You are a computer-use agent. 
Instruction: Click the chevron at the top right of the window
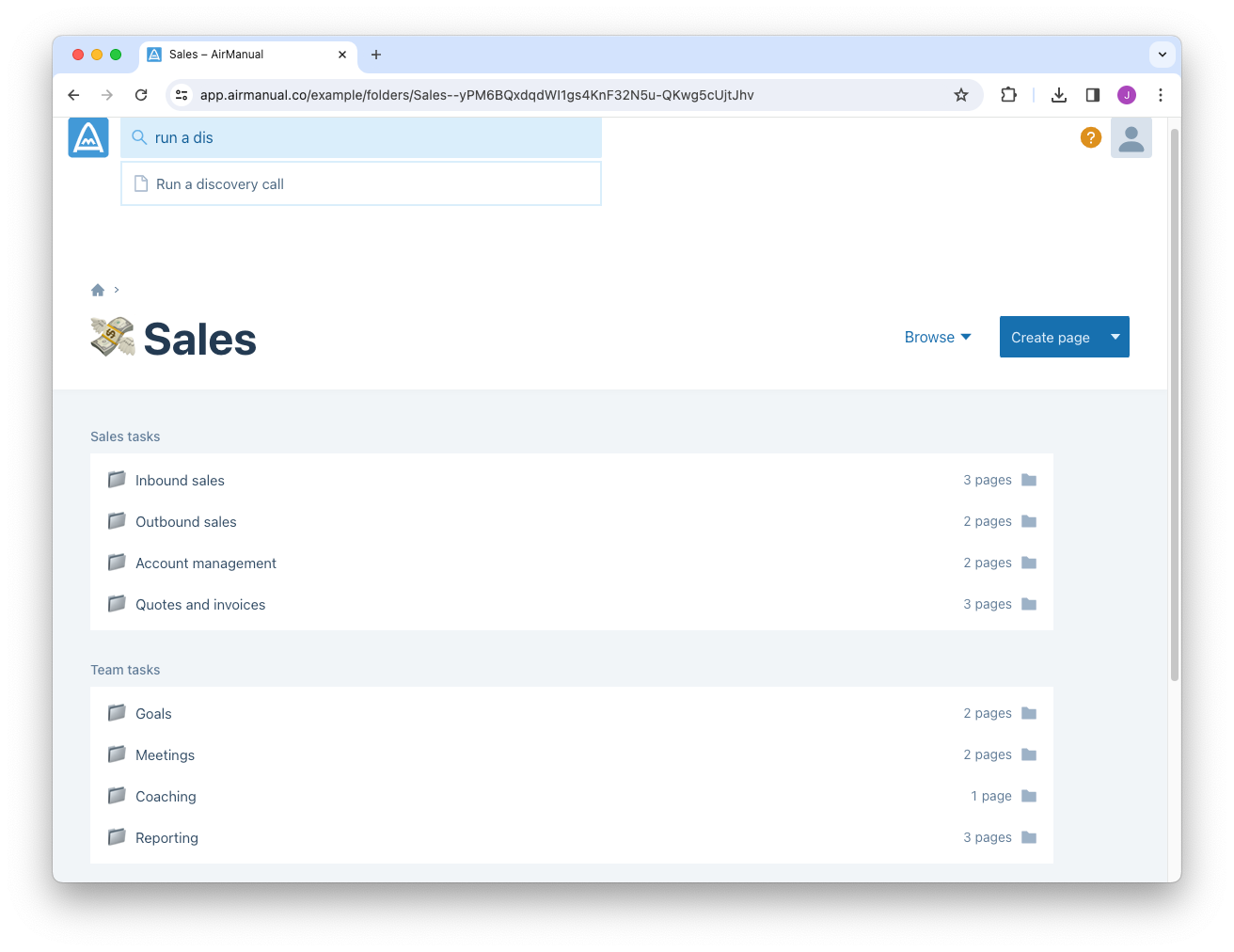1163,55
